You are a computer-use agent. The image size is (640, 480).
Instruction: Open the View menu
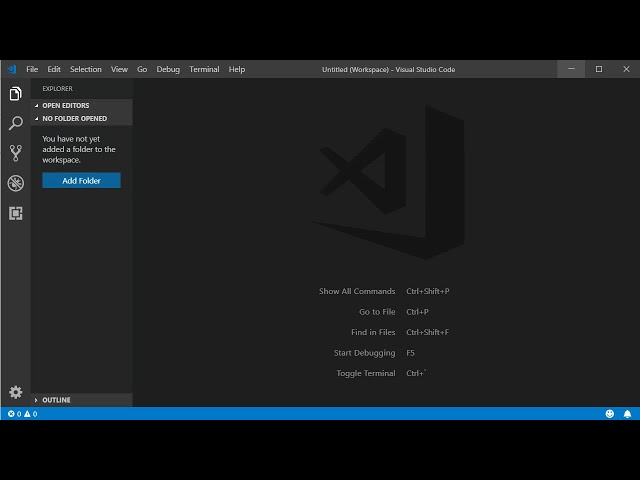(119, 69)
